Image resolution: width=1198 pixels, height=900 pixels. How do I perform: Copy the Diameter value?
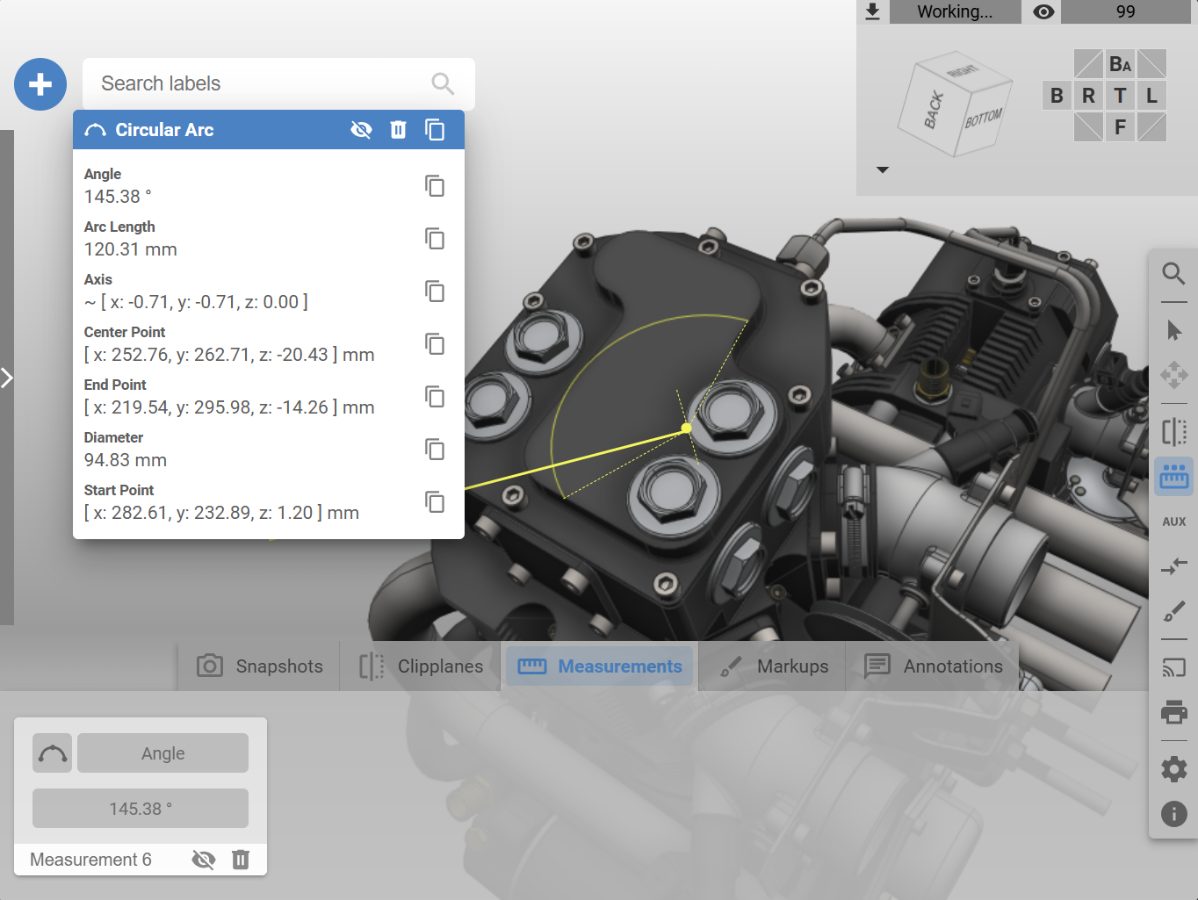click(435, 449)
